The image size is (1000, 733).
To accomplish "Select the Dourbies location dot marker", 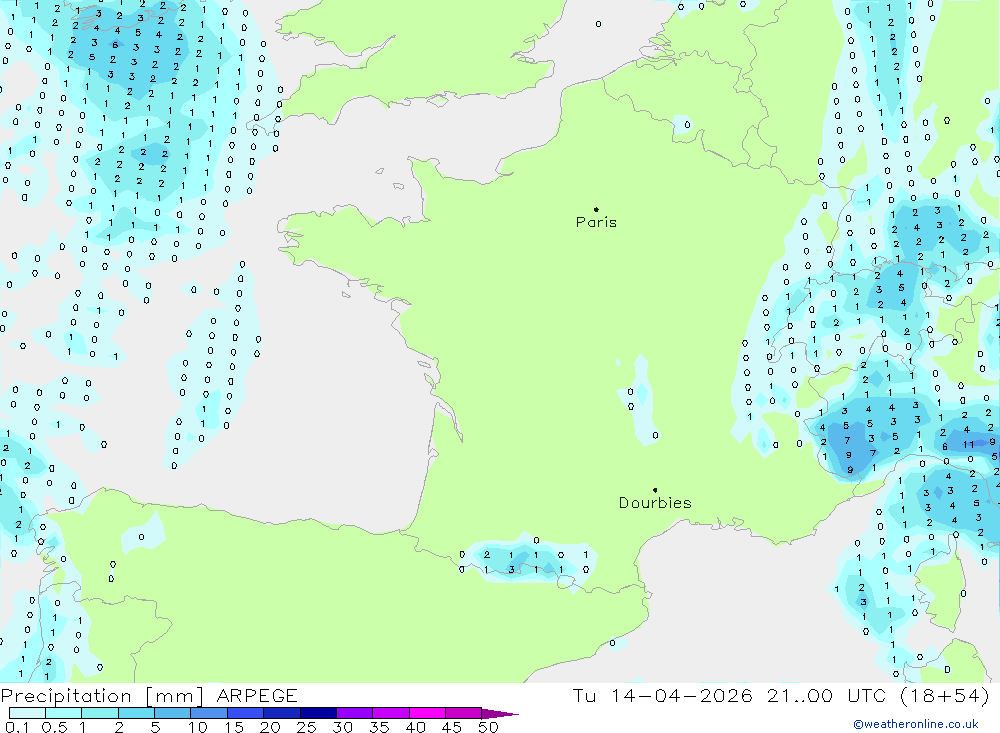I will [655, 490].
